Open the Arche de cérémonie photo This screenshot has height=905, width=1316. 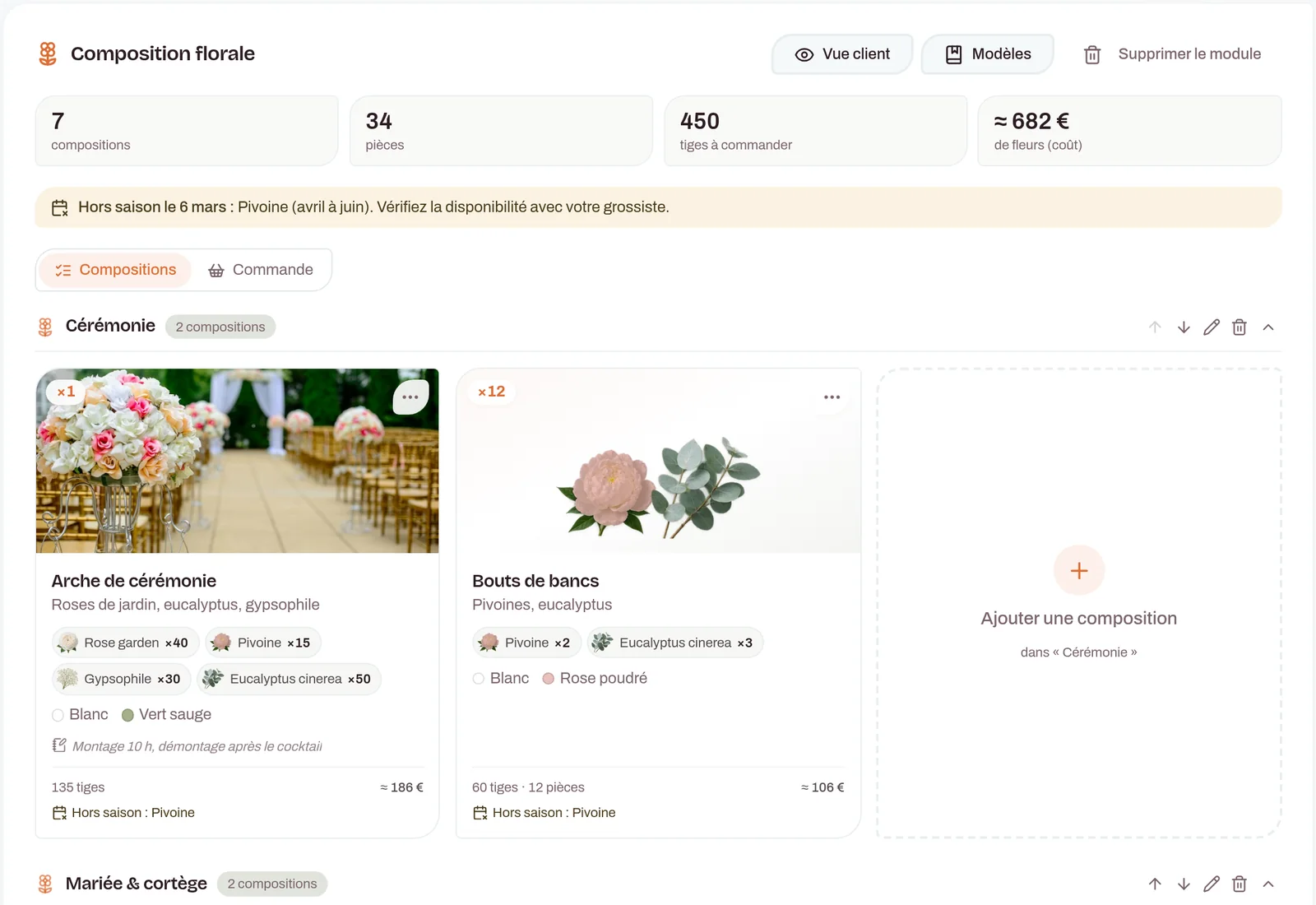pos(238,461)
